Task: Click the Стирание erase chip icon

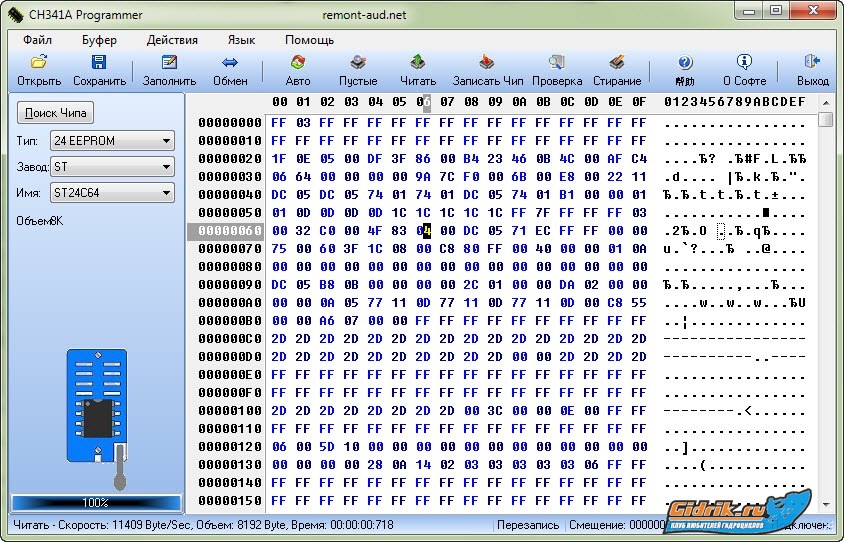Action: [x=617, y=63]
